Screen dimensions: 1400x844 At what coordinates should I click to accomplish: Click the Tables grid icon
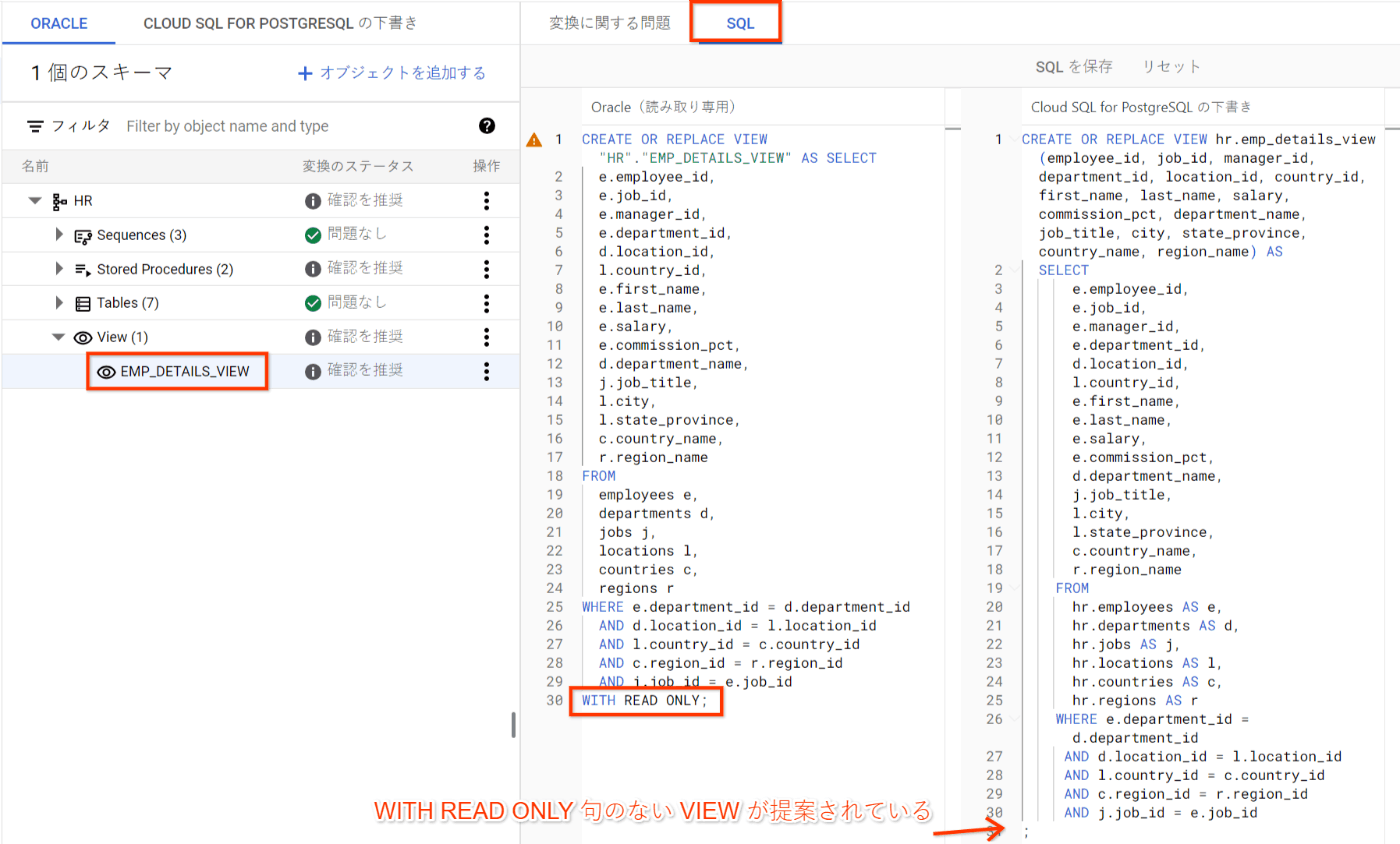click(83, 303)
